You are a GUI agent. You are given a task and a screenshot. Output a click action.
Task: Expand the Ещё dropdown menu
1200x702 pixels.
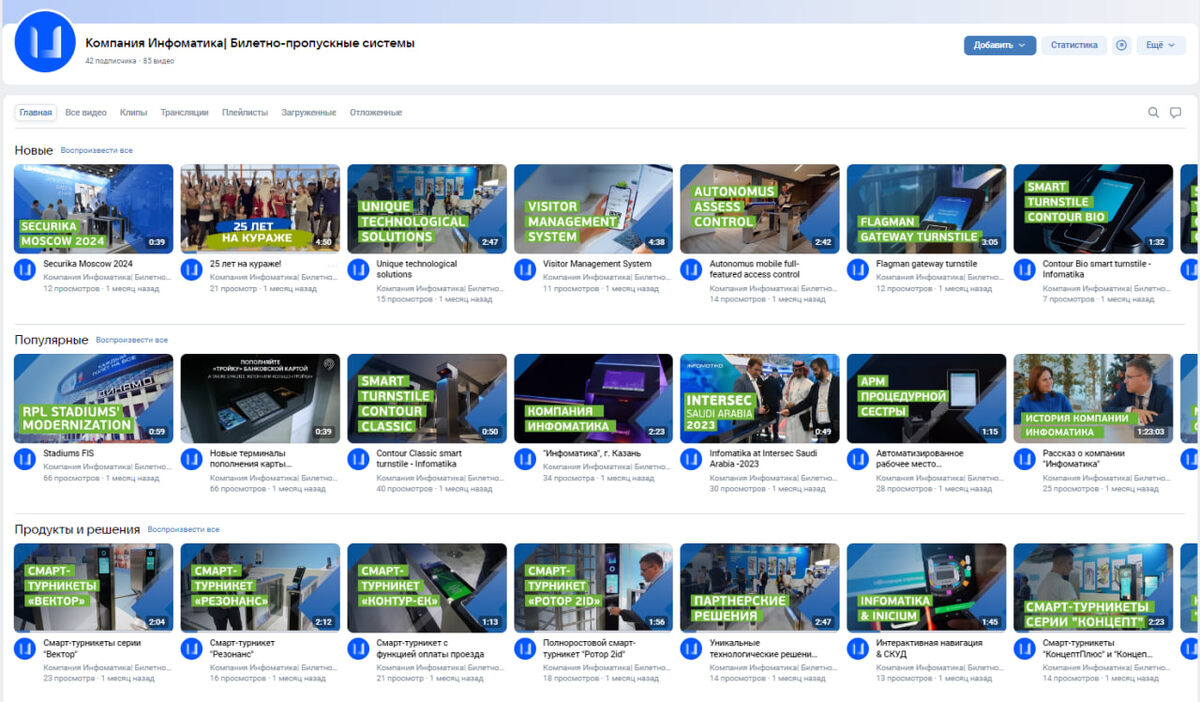click(x=1160, y=45)
